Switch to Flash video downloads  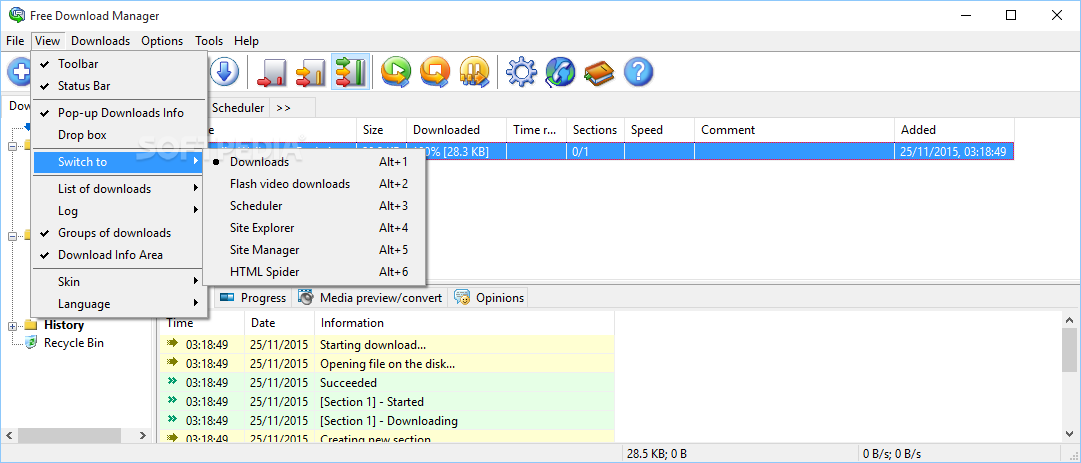point(314,184)
